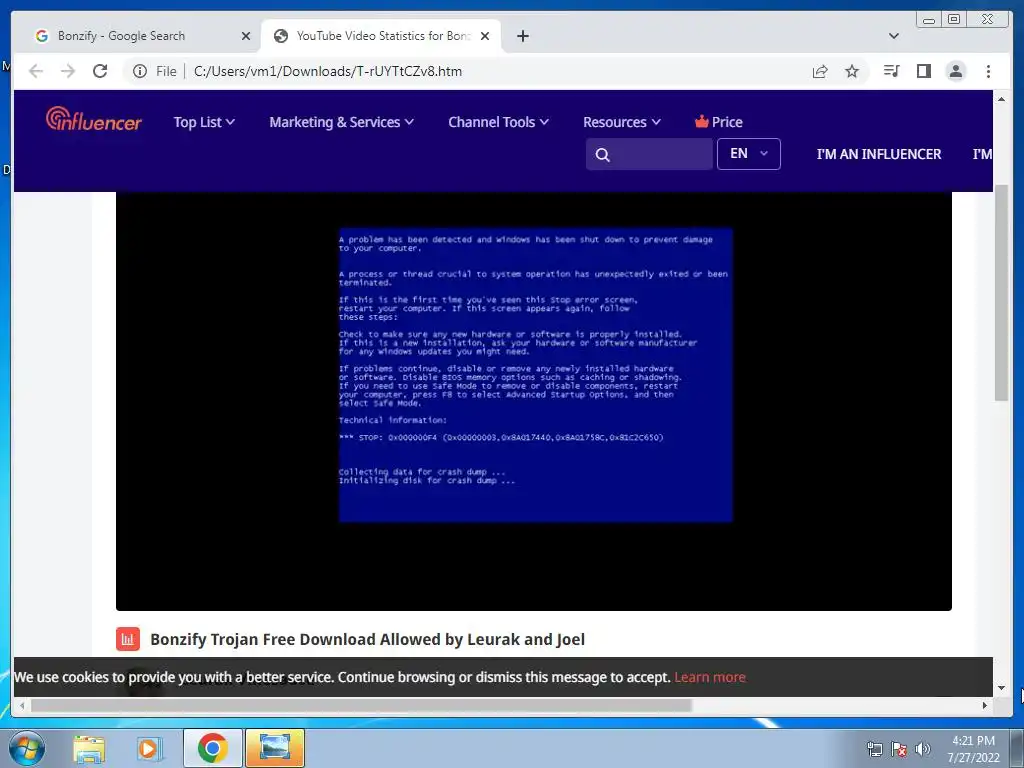Click the Influencer logo

(94, 120)
